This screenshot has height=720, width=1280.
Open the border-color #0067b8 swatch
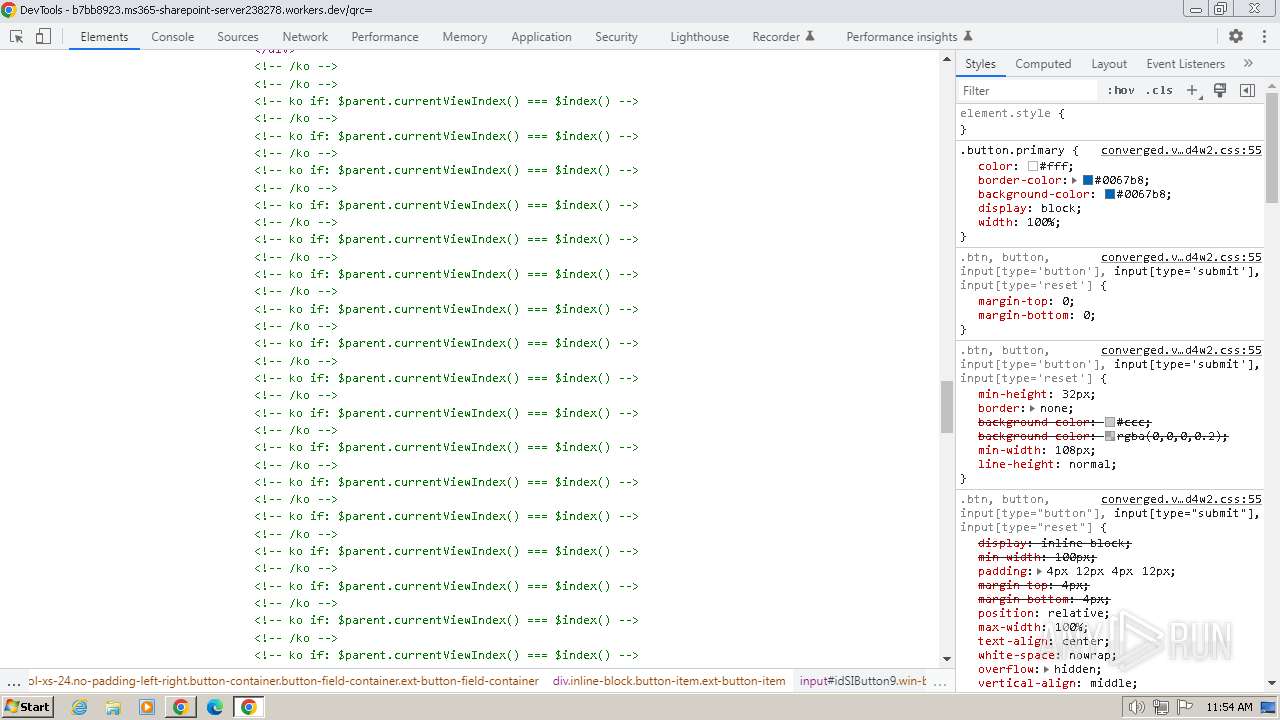click(x=1088, y=181)
